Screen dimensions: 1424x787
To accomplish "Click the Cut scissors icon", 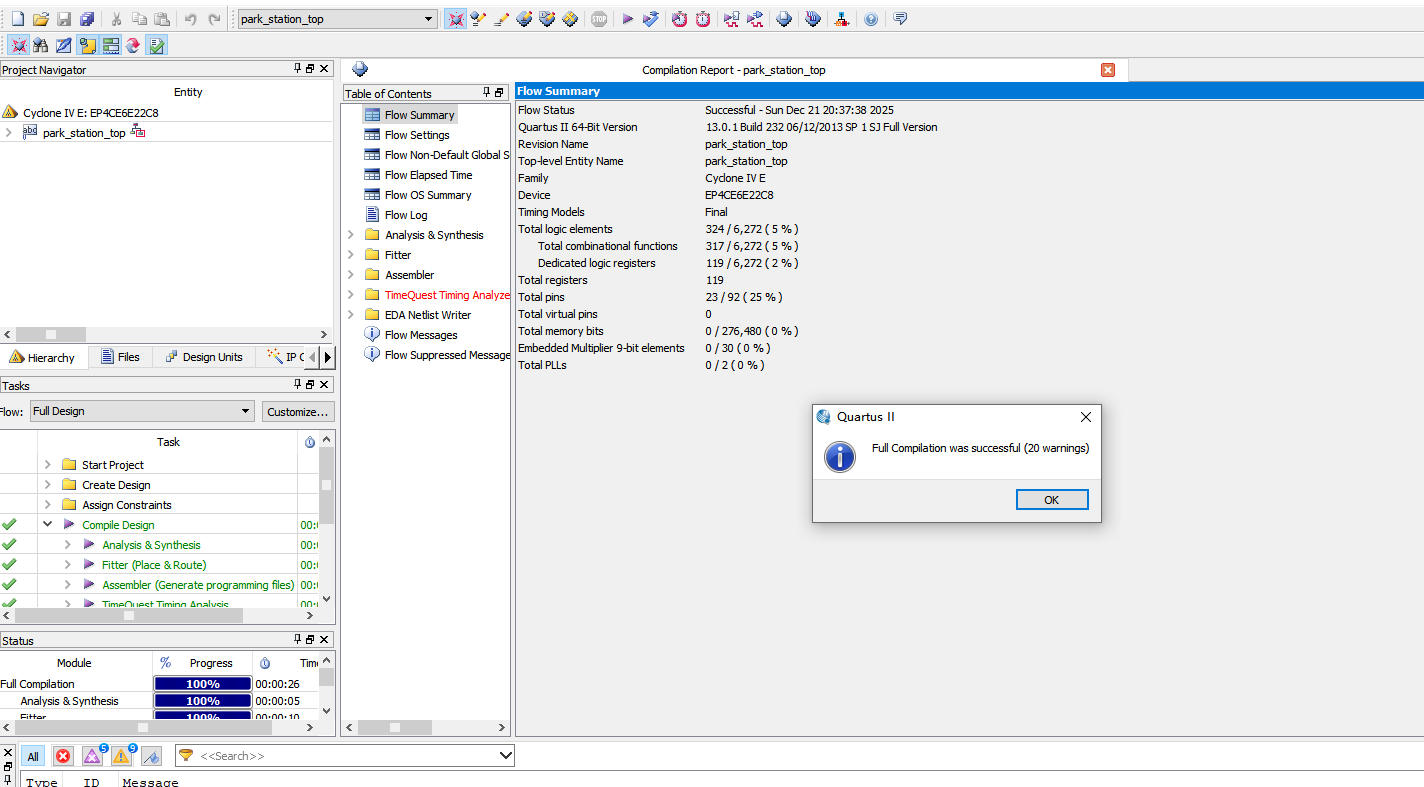I will (x=117, y=19).
